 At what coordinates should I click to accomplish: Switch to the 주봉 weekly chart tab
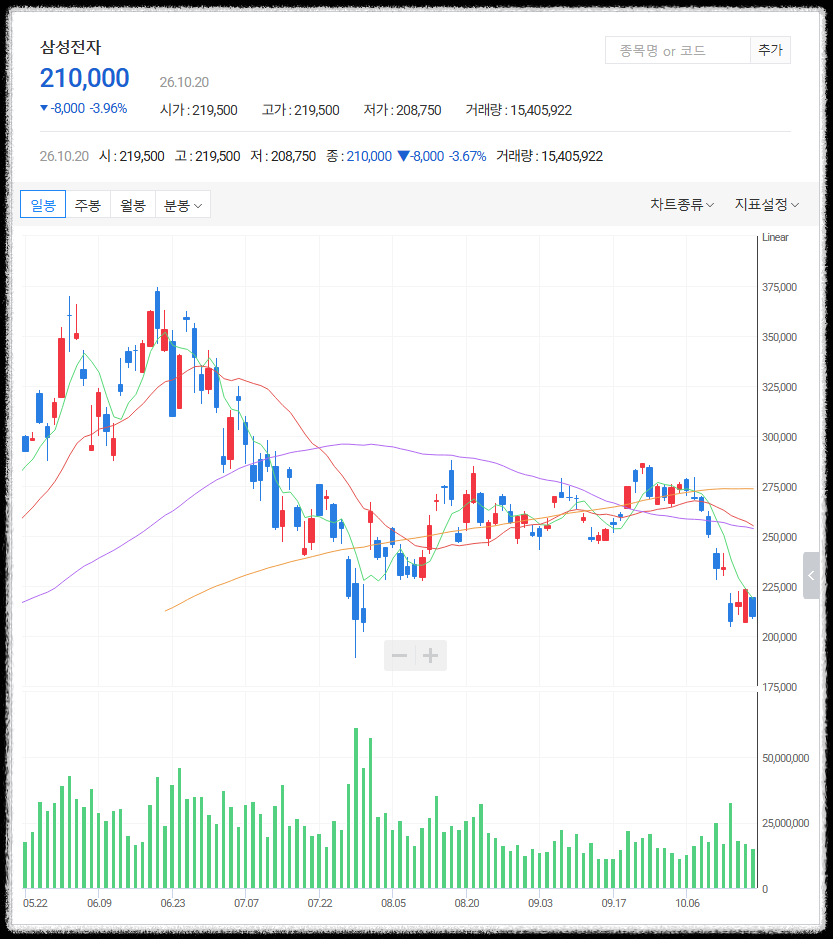click(x=88, y=205)
